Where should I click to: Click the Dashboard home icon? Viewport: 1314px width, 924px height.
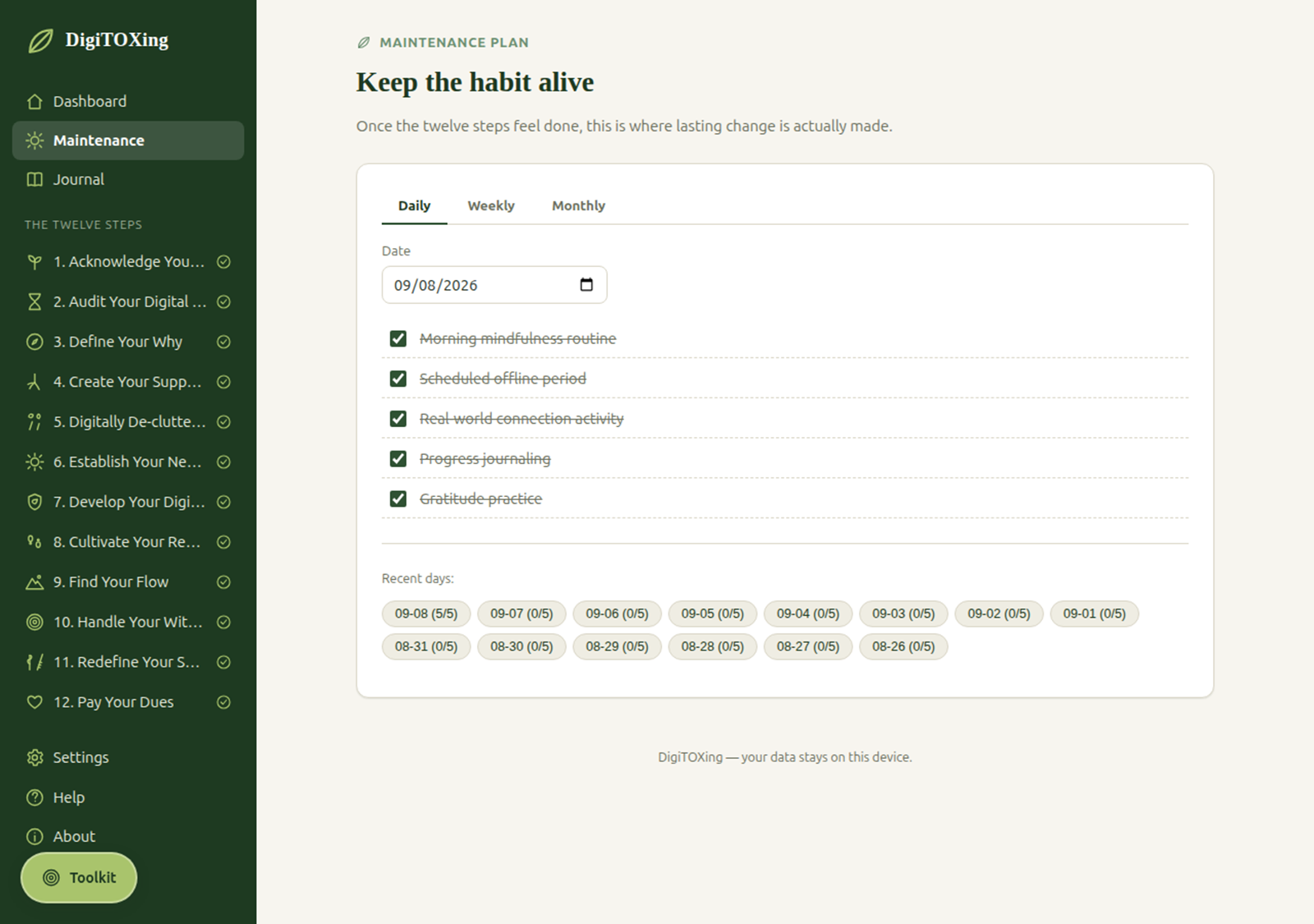pos(34,102)
